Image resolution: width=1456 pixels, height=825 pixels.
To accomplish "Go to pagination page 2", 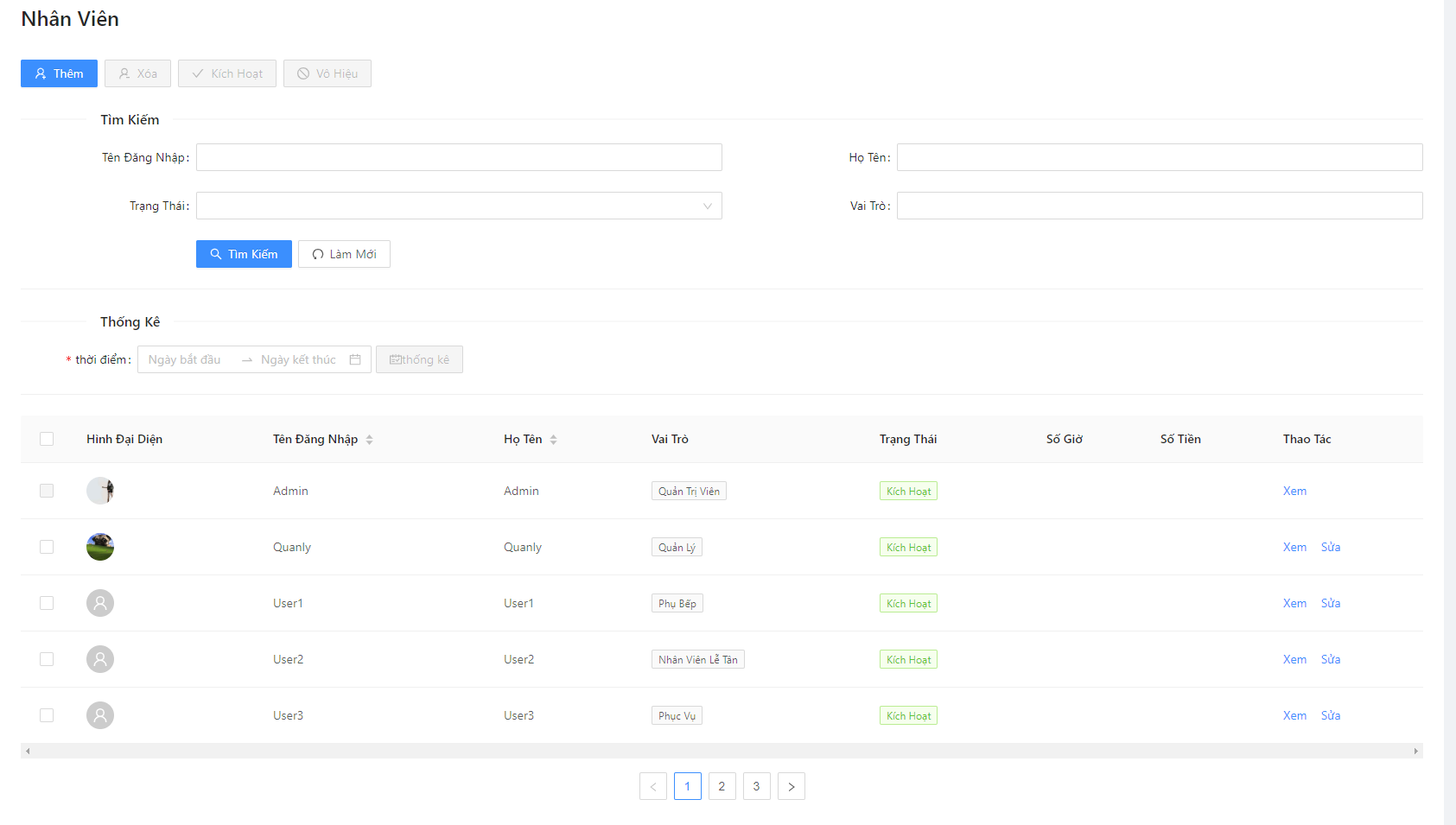I will [x=722, y=786].
